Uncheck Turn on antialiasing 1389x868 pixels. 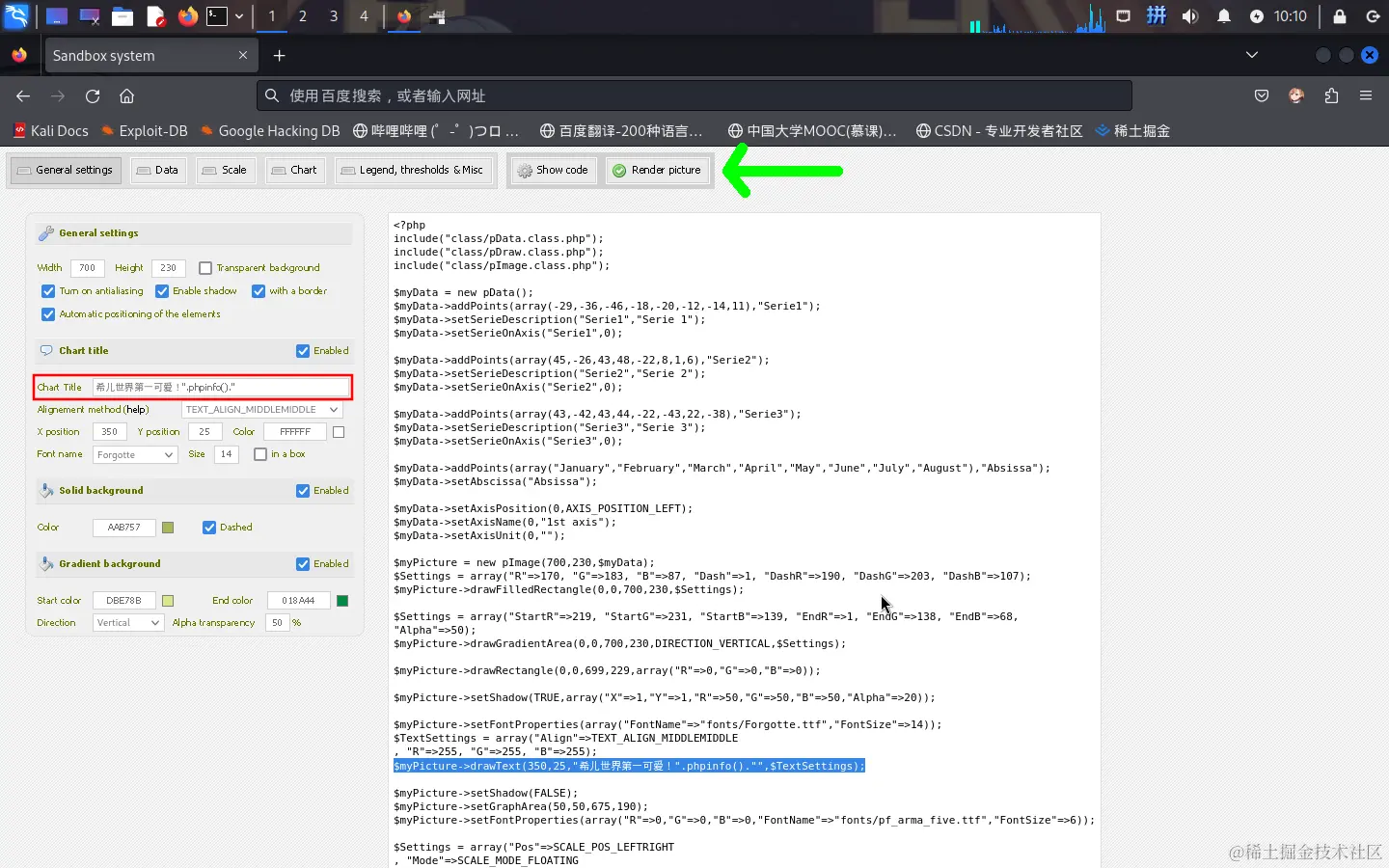(x=48, y=291)
